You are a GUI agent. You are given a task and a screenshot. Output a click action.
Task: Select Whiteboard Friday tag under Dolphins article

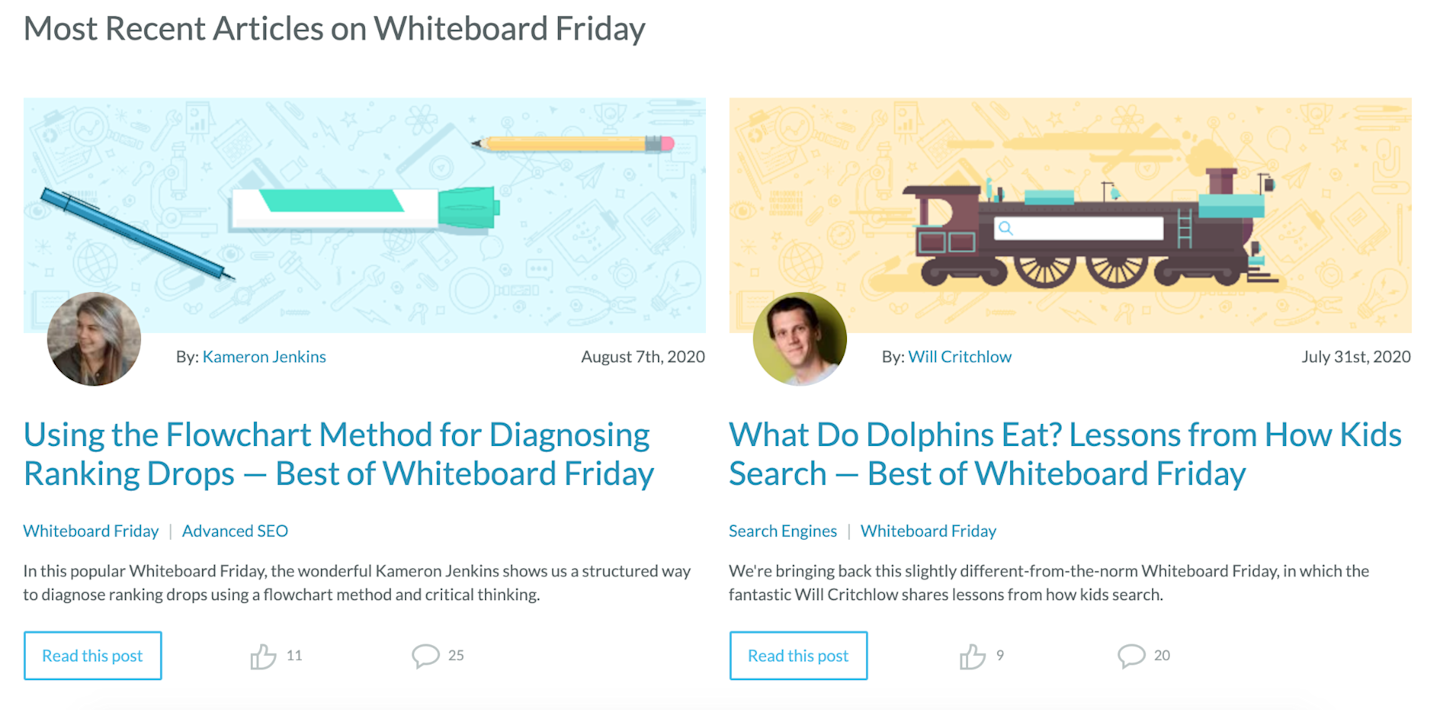(929, 531)
